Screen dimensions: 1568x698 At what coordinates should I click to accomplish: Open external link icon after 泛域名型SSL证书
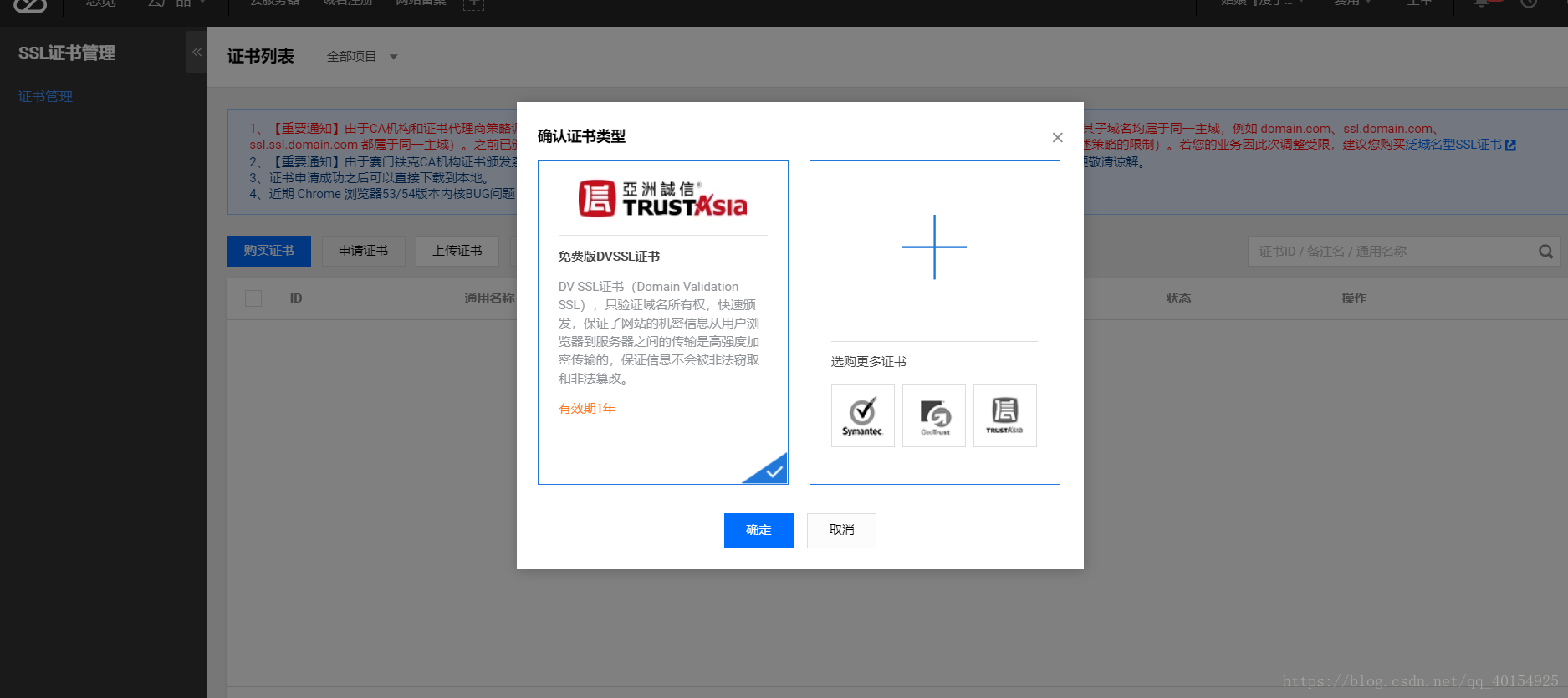coord(1510,145)
